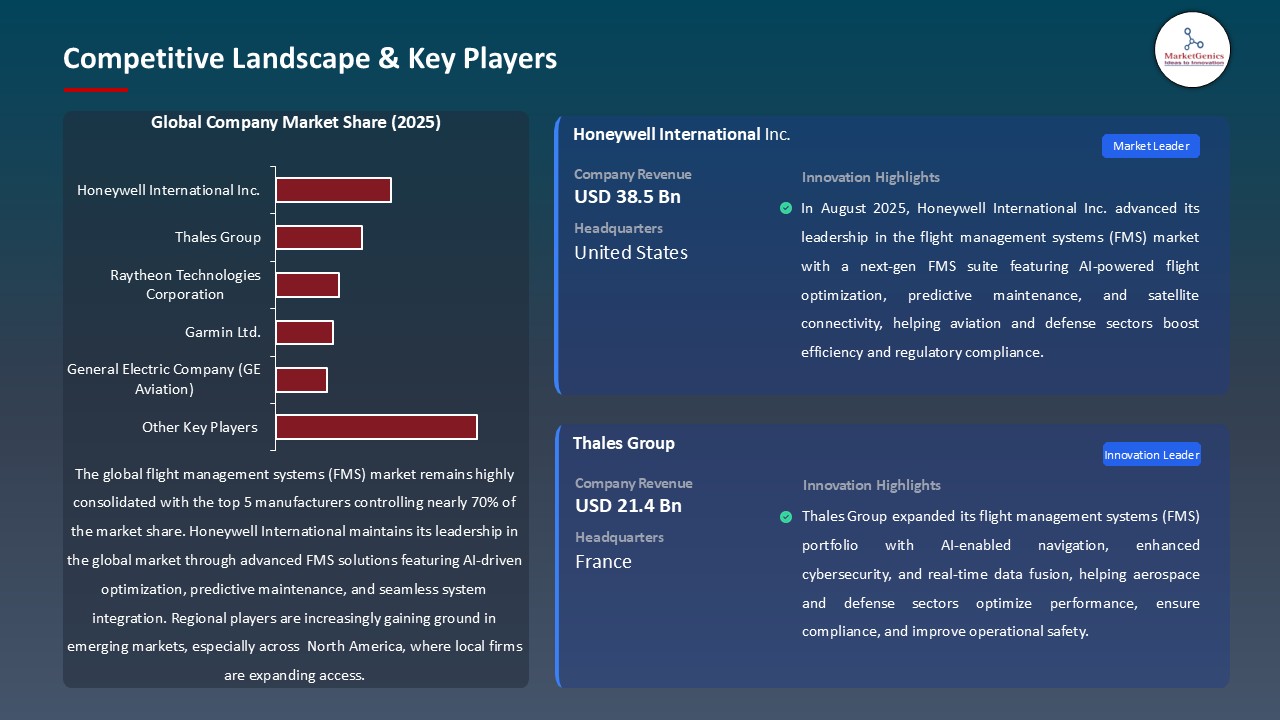
Task: Select the Garmin Ltd. bar in the chart
Action: 304,332
